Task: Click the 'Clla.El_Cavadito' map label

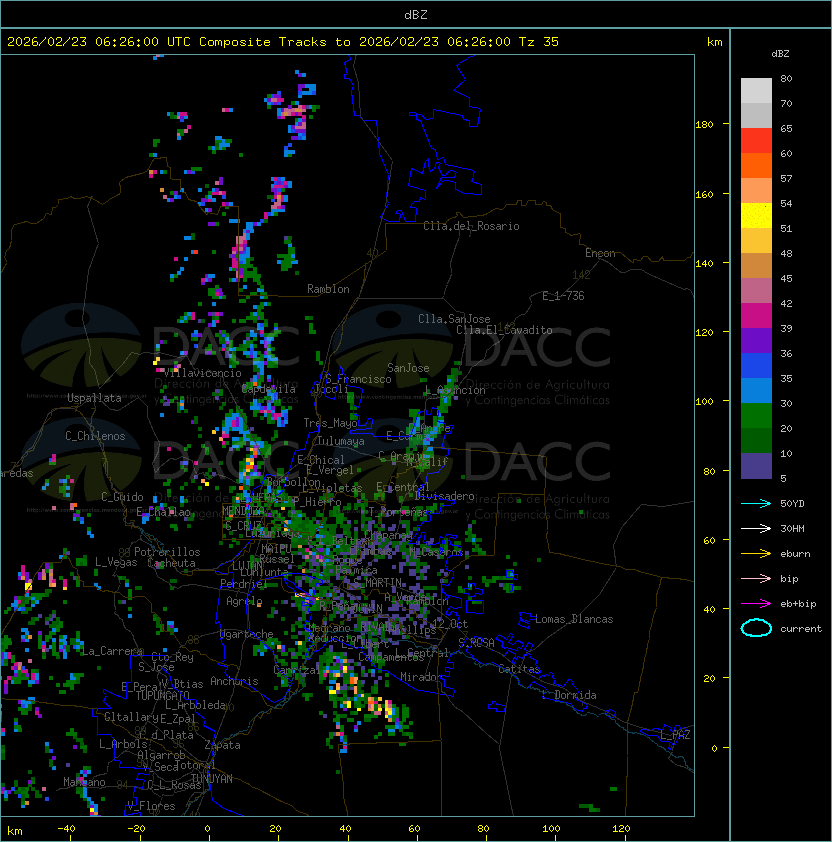Action: [x=504, y=330]
